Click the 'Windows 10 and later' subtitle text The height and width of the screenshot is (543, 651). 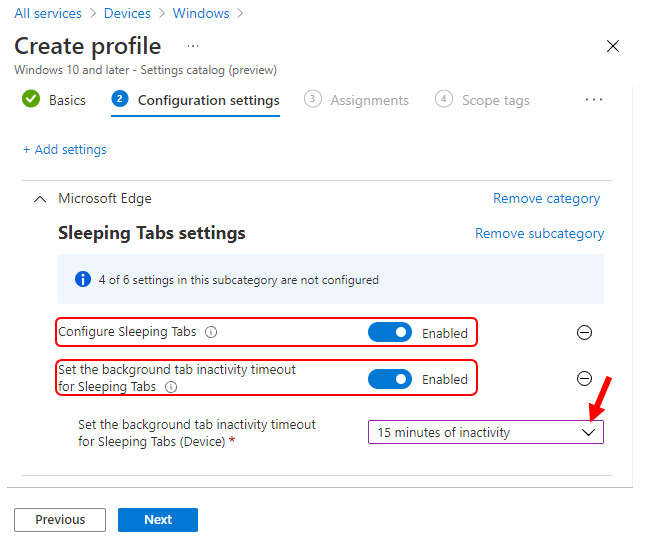point(145,70)
